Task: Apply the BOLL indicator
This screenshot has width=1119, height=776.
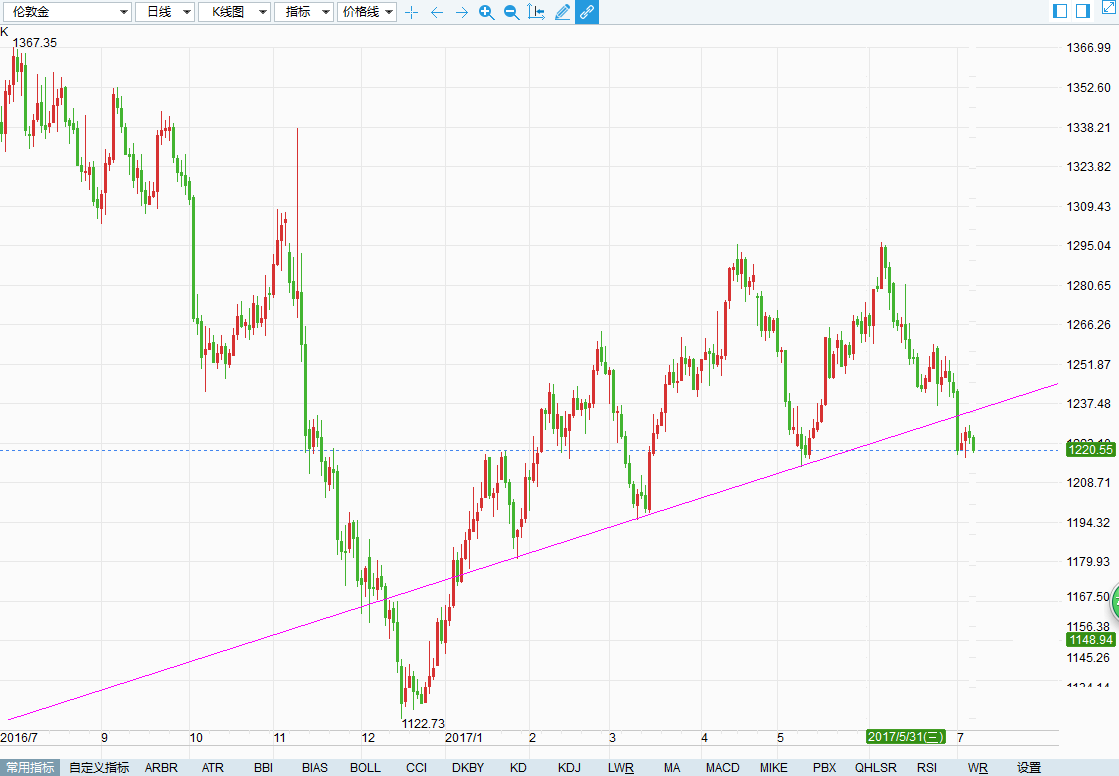Action: coord(365,767)
